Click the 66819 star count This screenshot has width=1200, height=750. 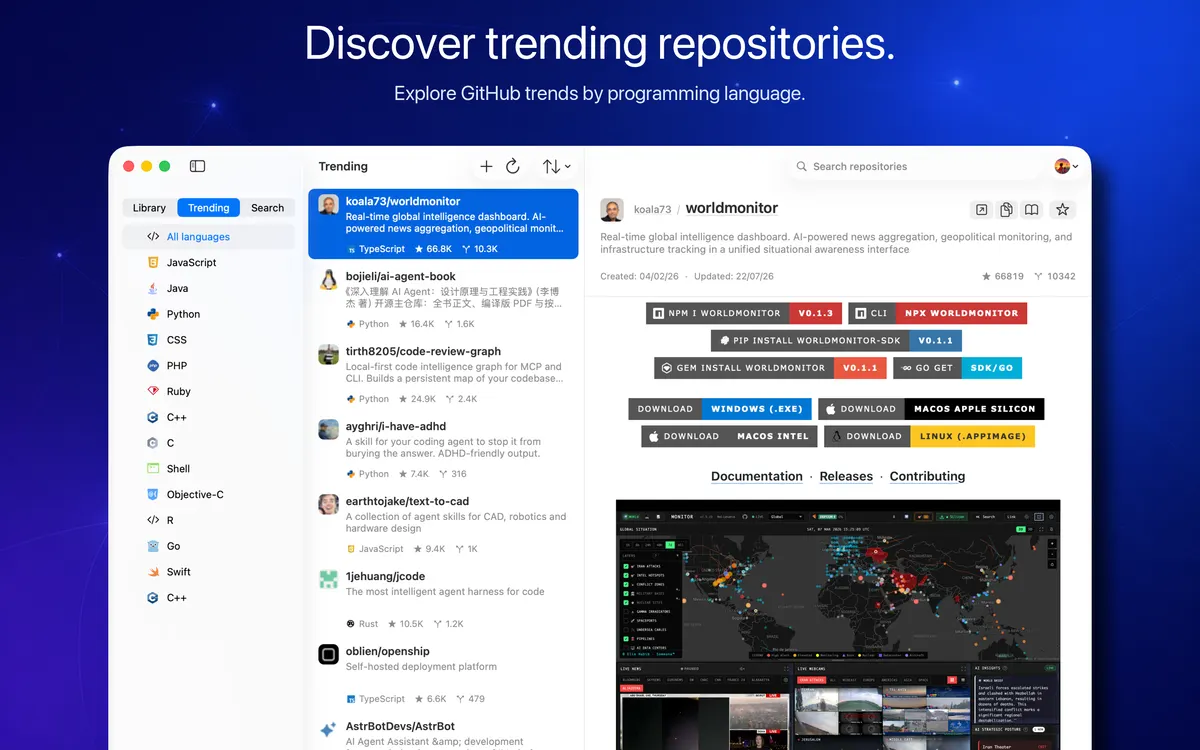click(x=1002, y=276)
